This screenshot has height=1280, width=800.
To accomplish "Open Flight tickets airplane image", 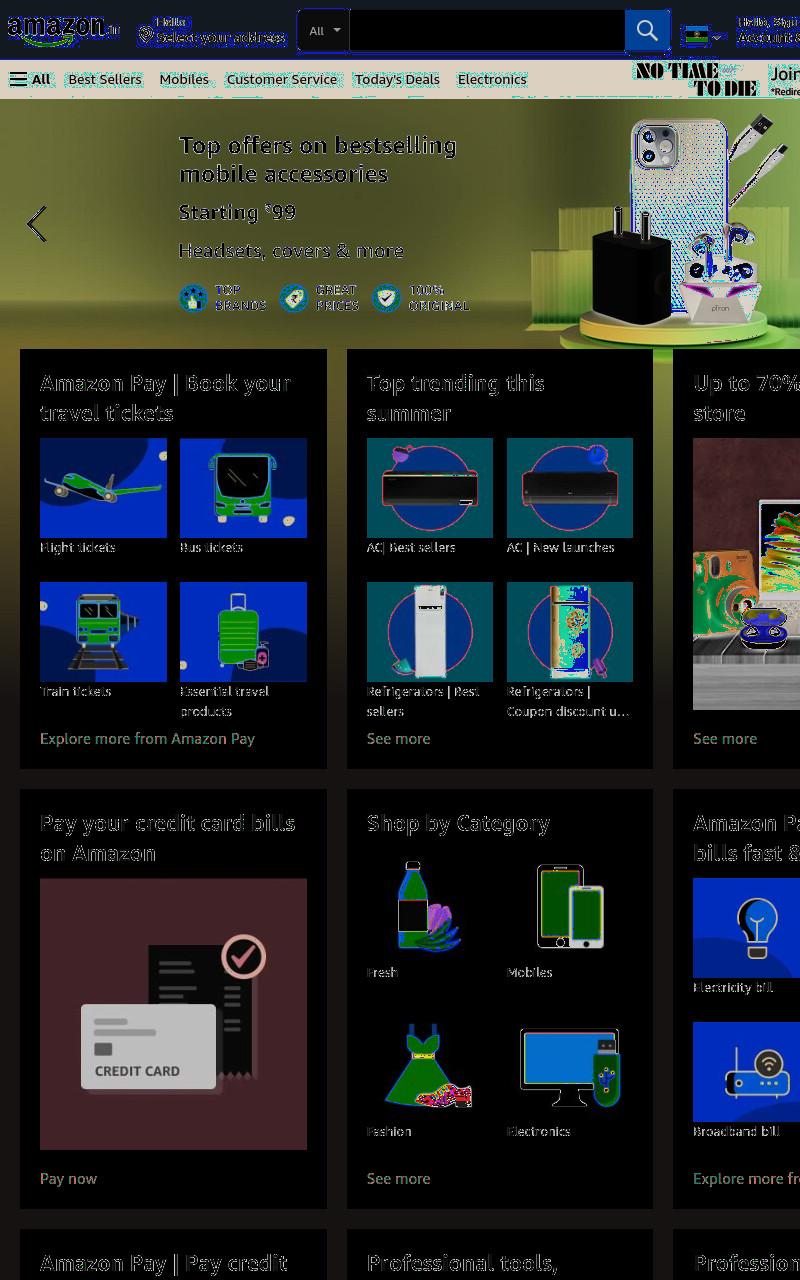I will (103, 488).
